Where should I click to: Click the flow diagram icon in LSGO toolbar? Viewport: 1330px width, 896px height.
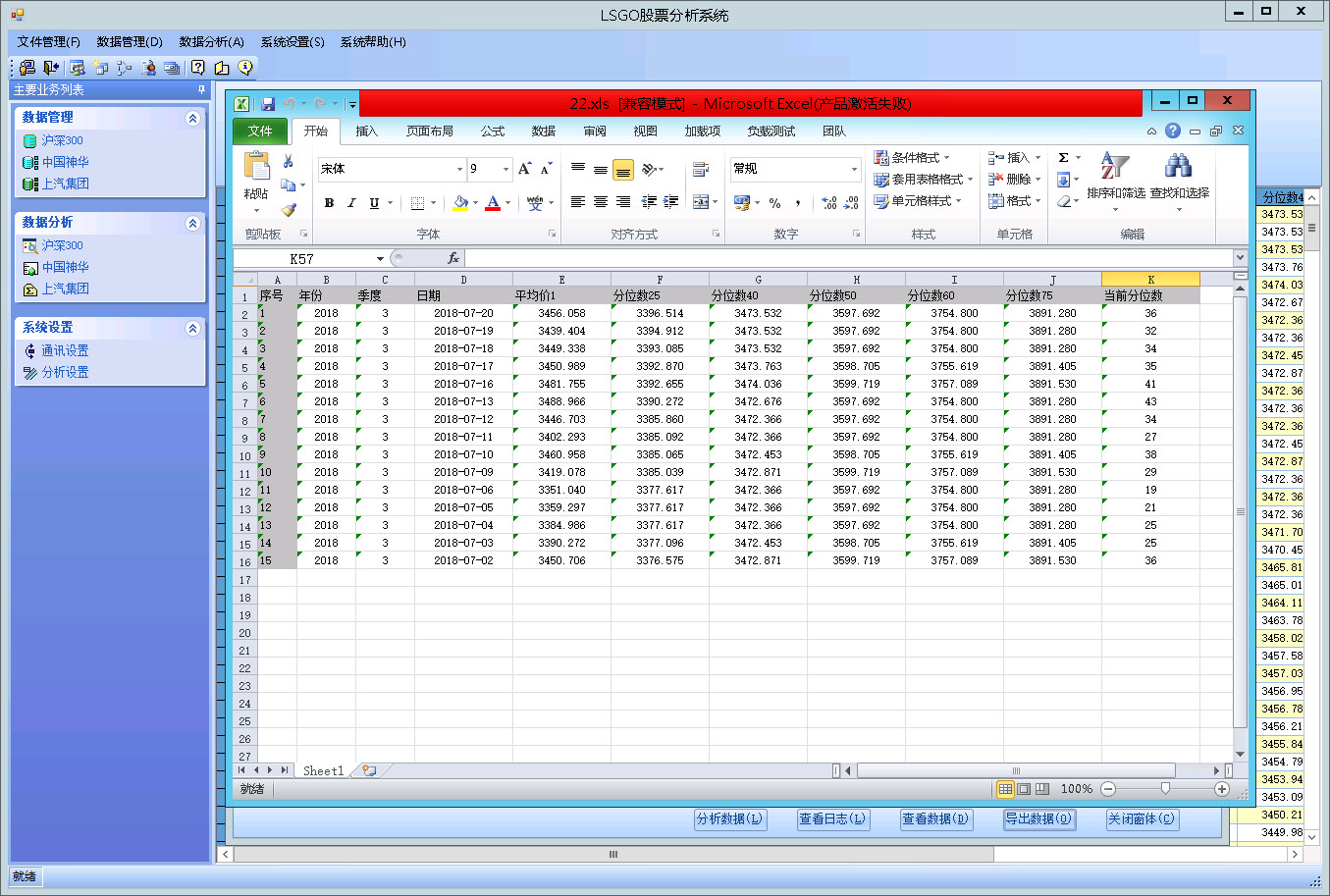[x=125, y=68]
